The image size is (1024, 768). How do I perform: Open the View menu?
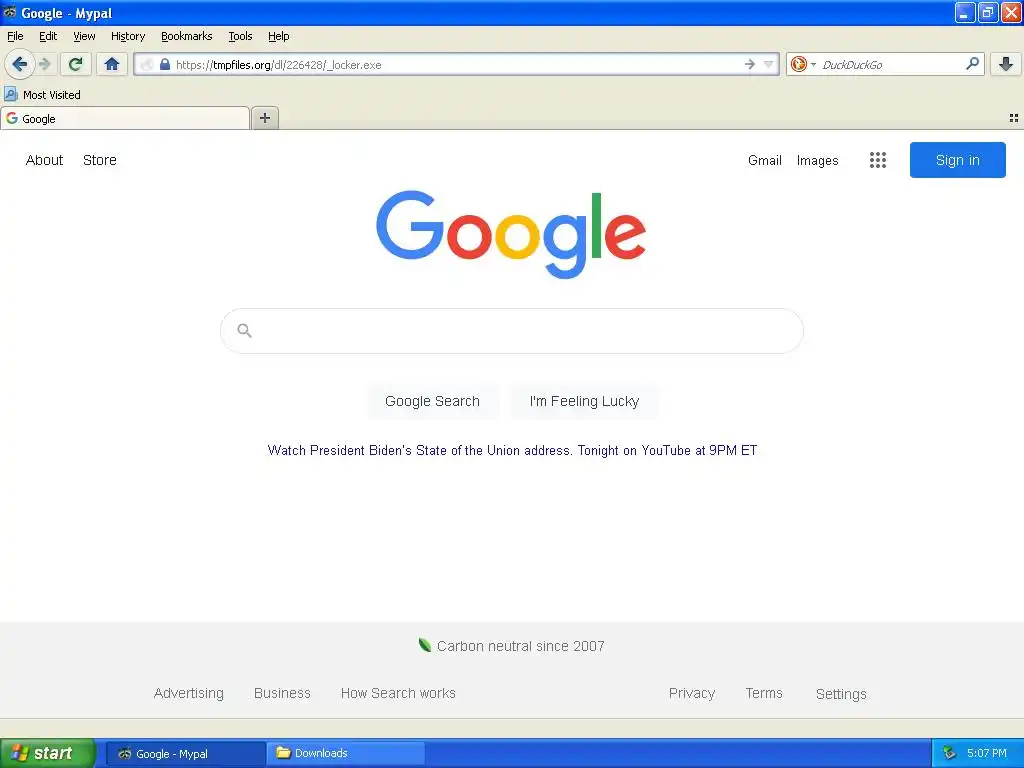click(84, 36)
